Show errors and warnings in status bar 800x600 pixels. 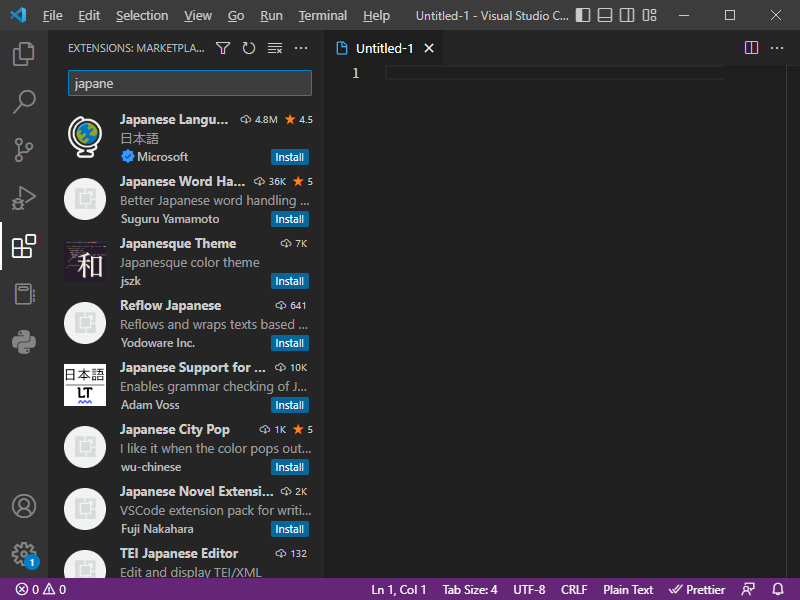pos(41,589)
